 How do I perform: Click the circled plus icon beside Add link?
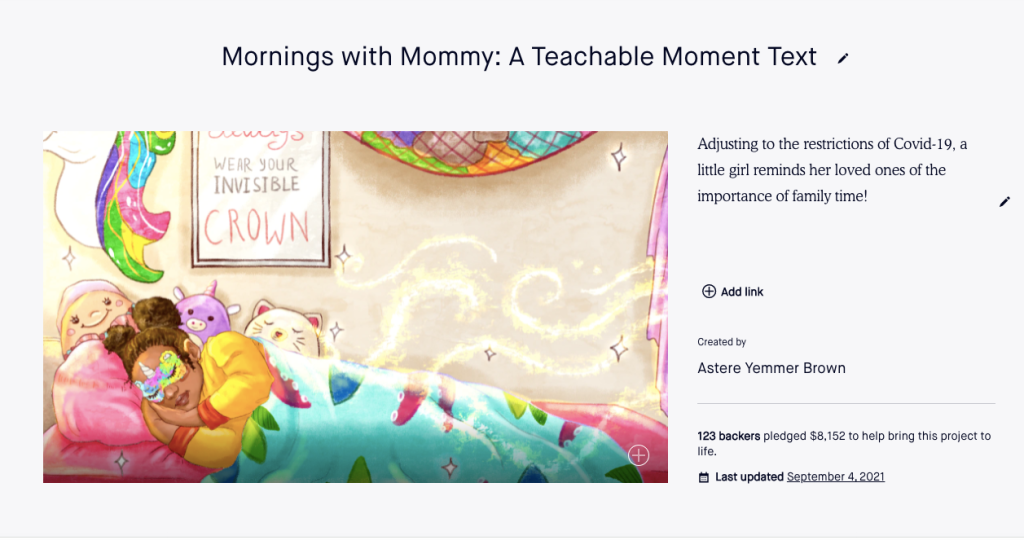click(x=709, y=292)
